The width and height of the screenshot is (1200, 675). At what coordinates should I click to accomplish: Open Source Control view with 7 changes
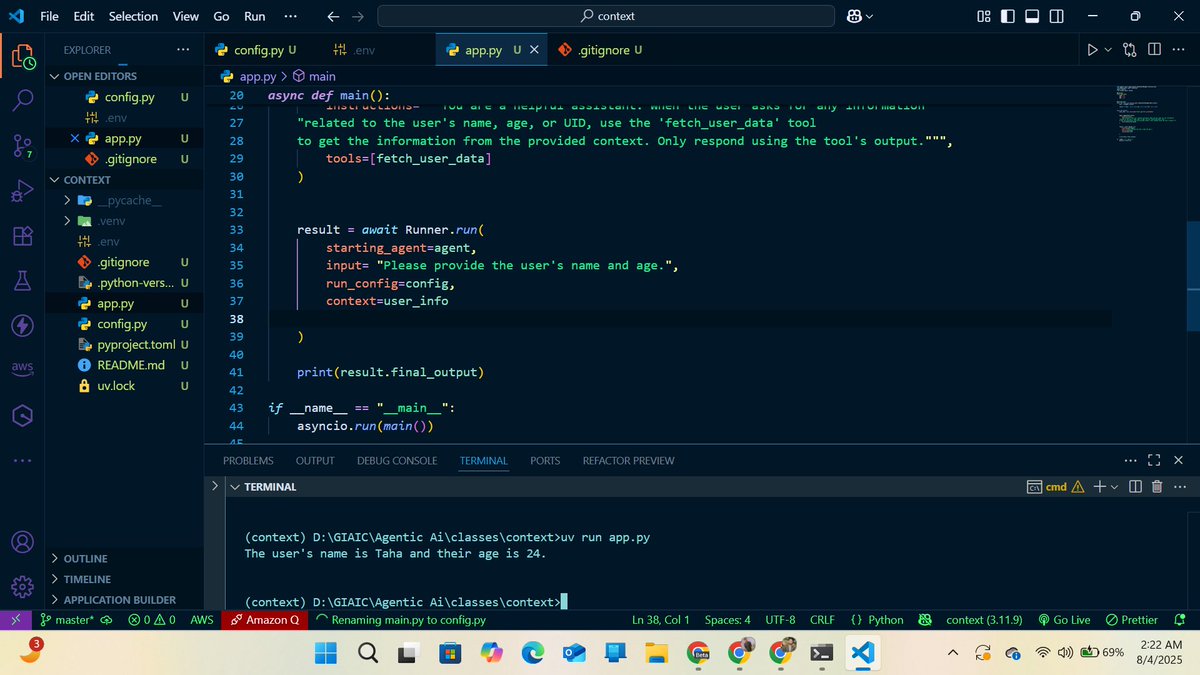coord(24,146)
